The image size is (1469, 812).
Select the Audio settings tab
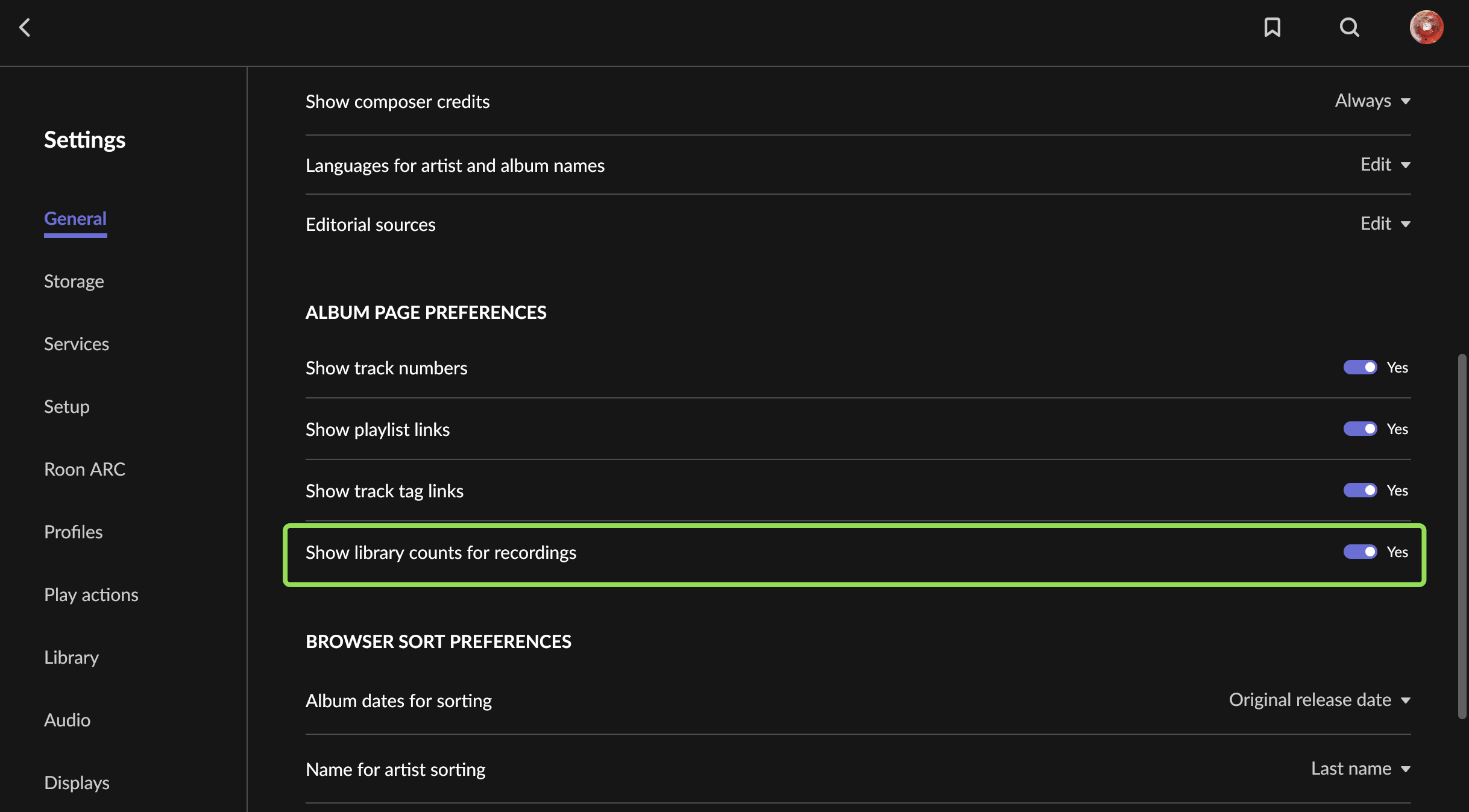[68, 720]
